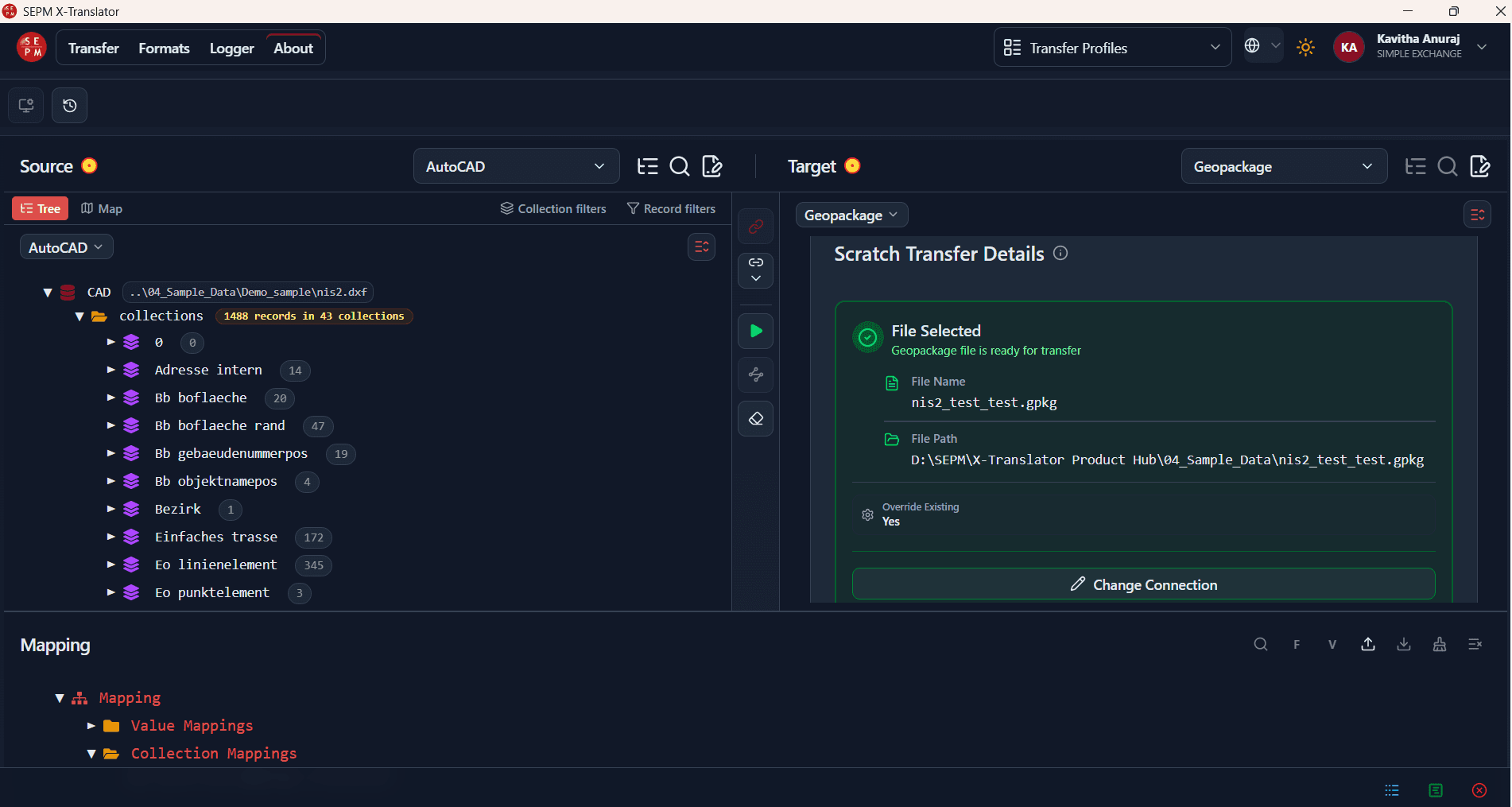This screenshot has width=1512, height=807.
Task: Click the eraser clear icon
Action: 756,419
